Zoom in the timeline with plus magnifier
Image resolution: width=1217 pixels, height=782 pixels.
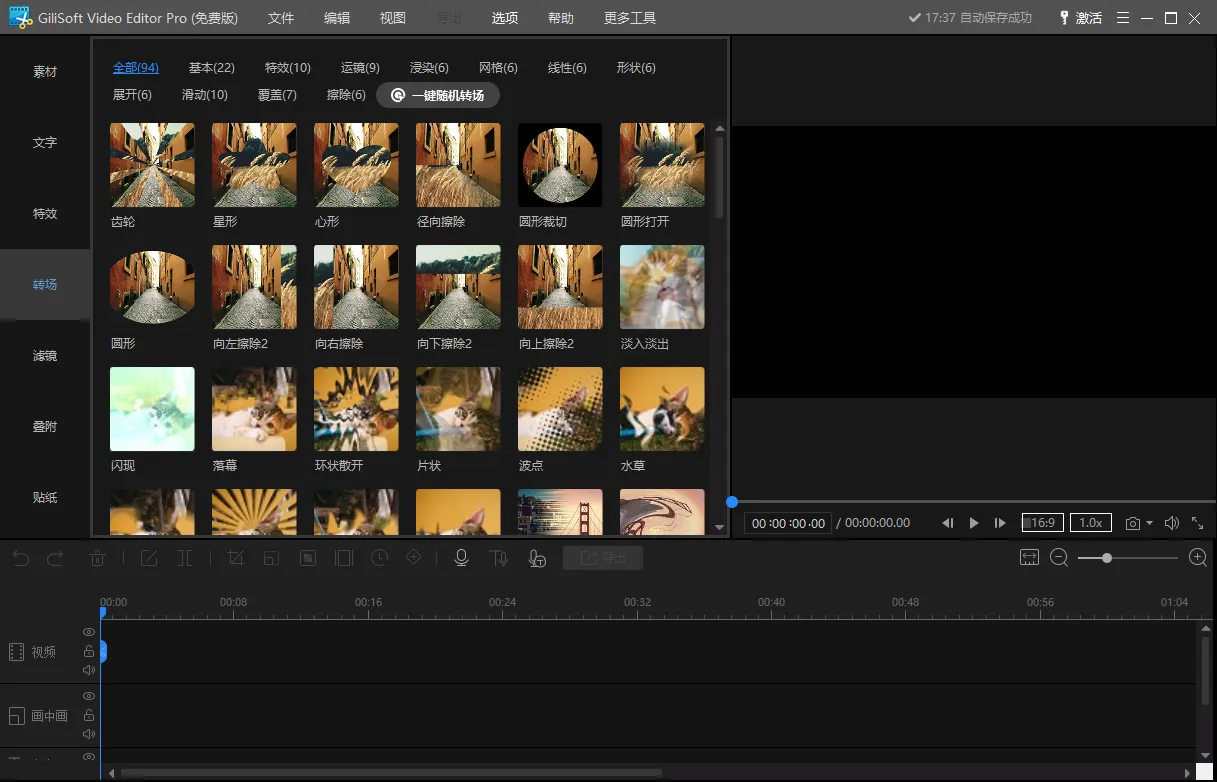pyautogui.click(x=1197, y=558)
